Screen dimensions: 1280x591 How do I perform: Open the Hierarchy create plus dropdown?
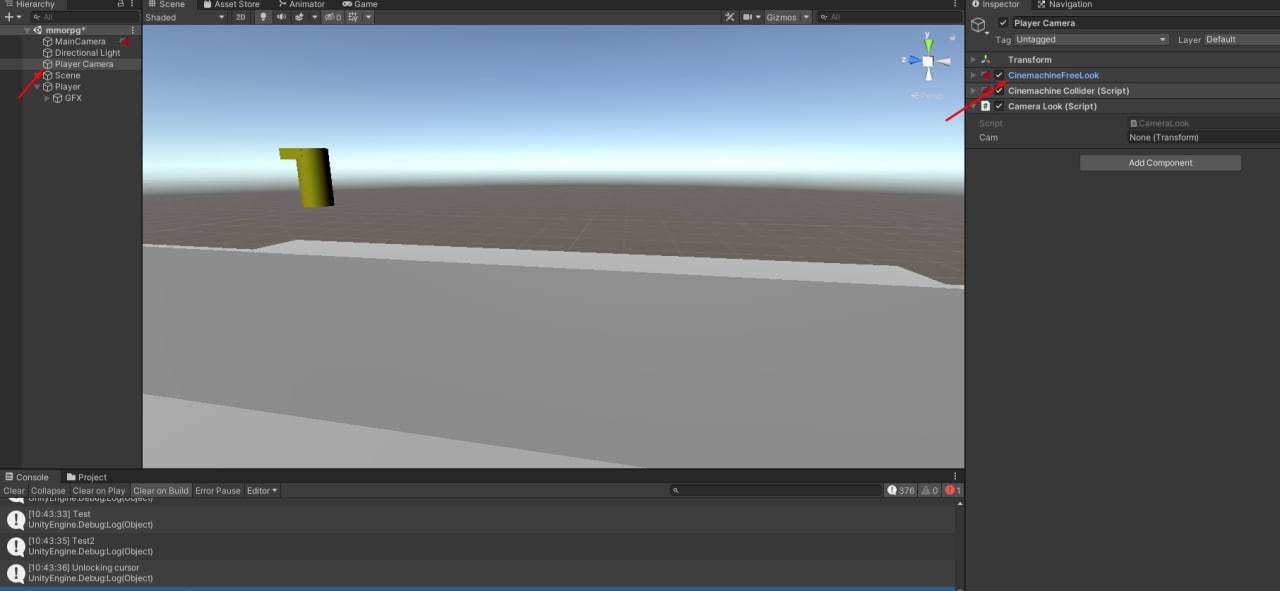12,17
